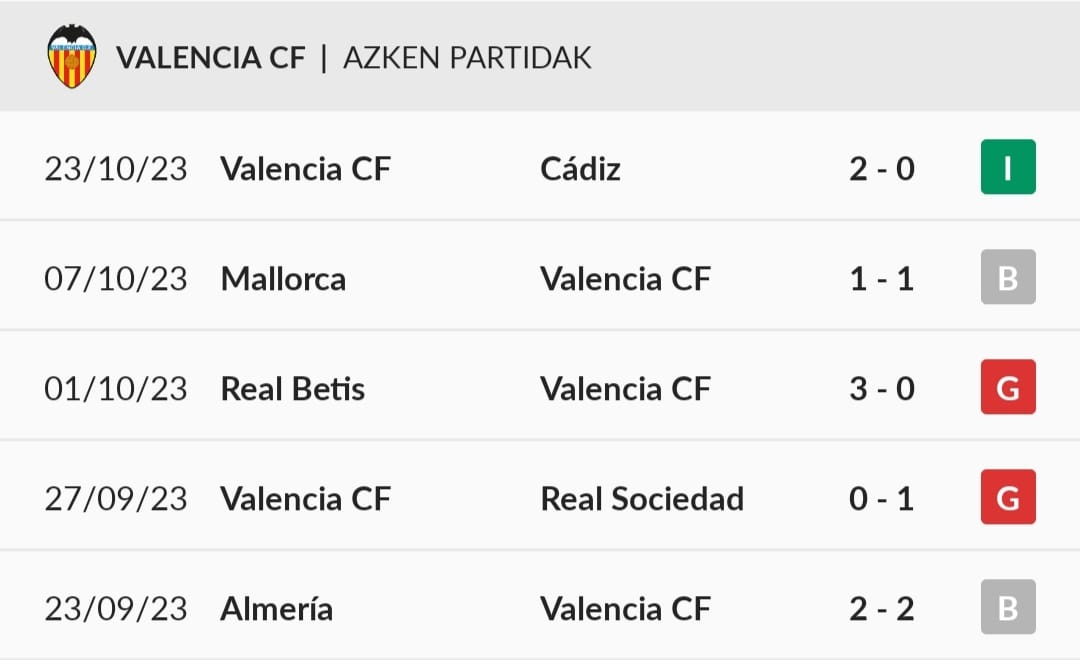Click the red G badge for Real Betis match
Image resolution: width=1080 pixels, height=660 pixels.
1008,386
